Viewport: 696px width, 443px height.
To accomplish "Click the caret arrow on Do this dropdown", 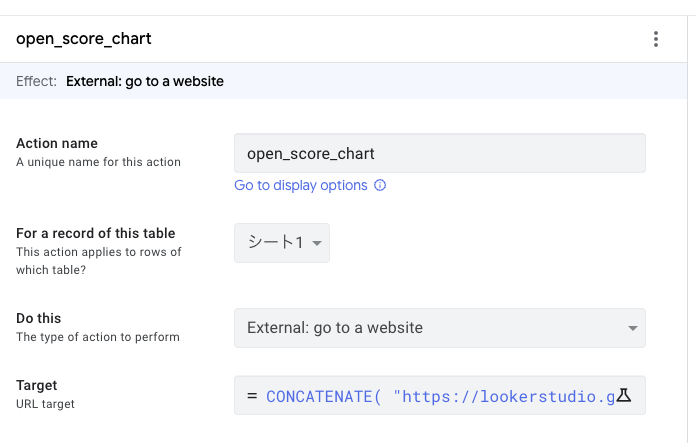I will pyautogui.click(x=632, y=328).
